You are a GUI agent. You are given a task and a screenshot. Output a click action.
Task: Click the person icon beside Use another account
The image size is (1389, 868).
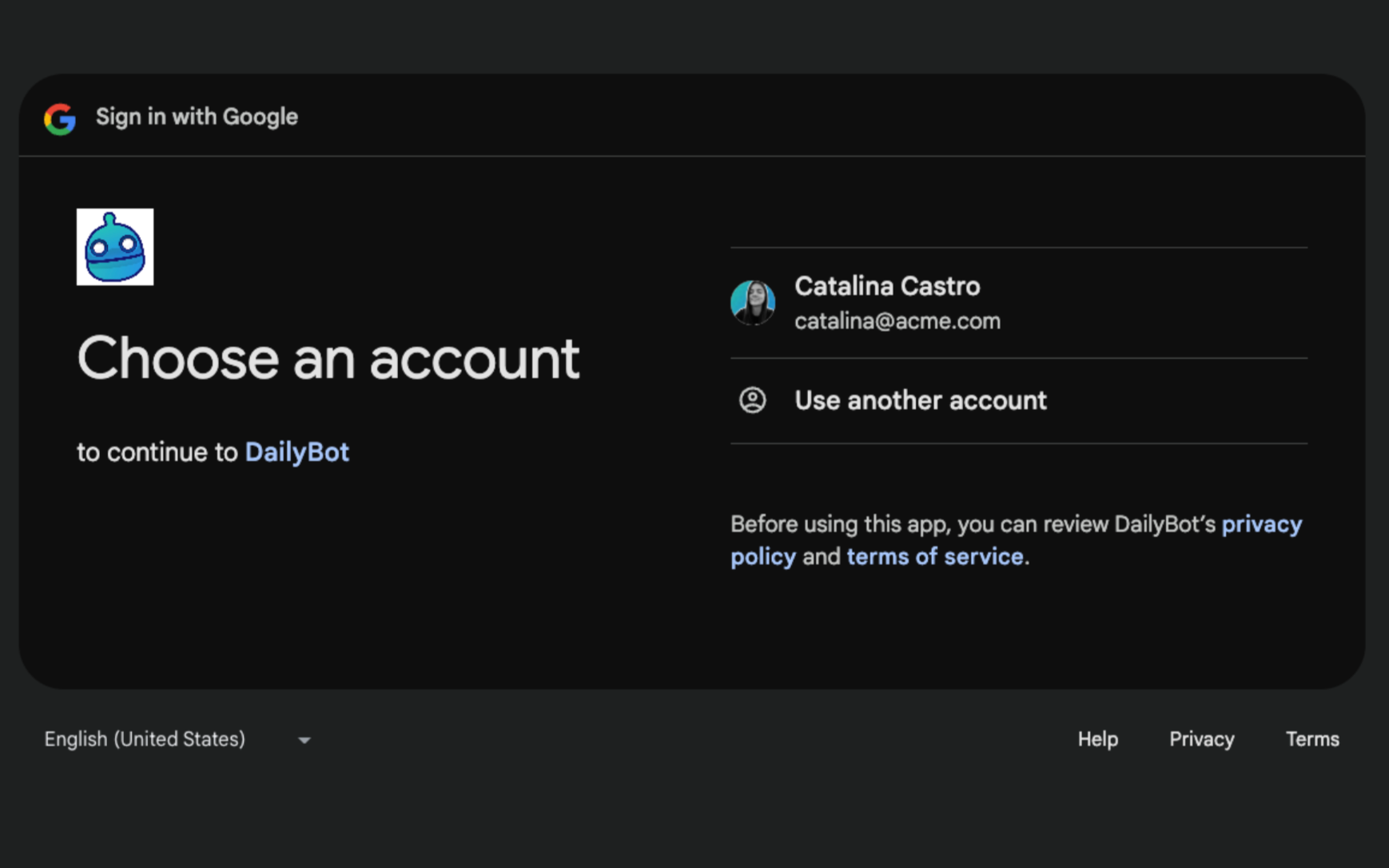point(752,400)
